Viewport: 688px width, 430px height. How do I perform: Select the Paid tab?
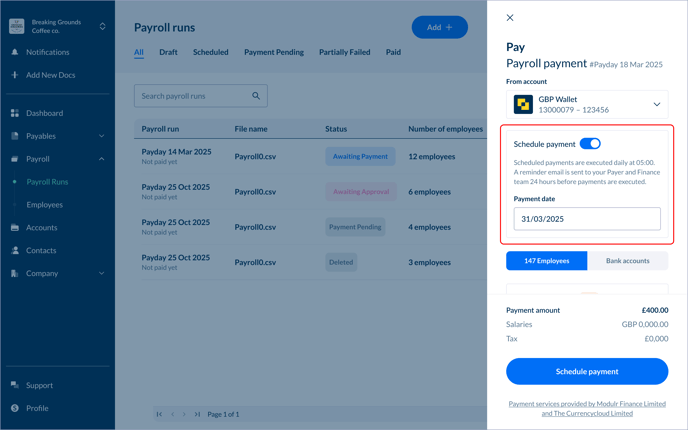[393, 52]
